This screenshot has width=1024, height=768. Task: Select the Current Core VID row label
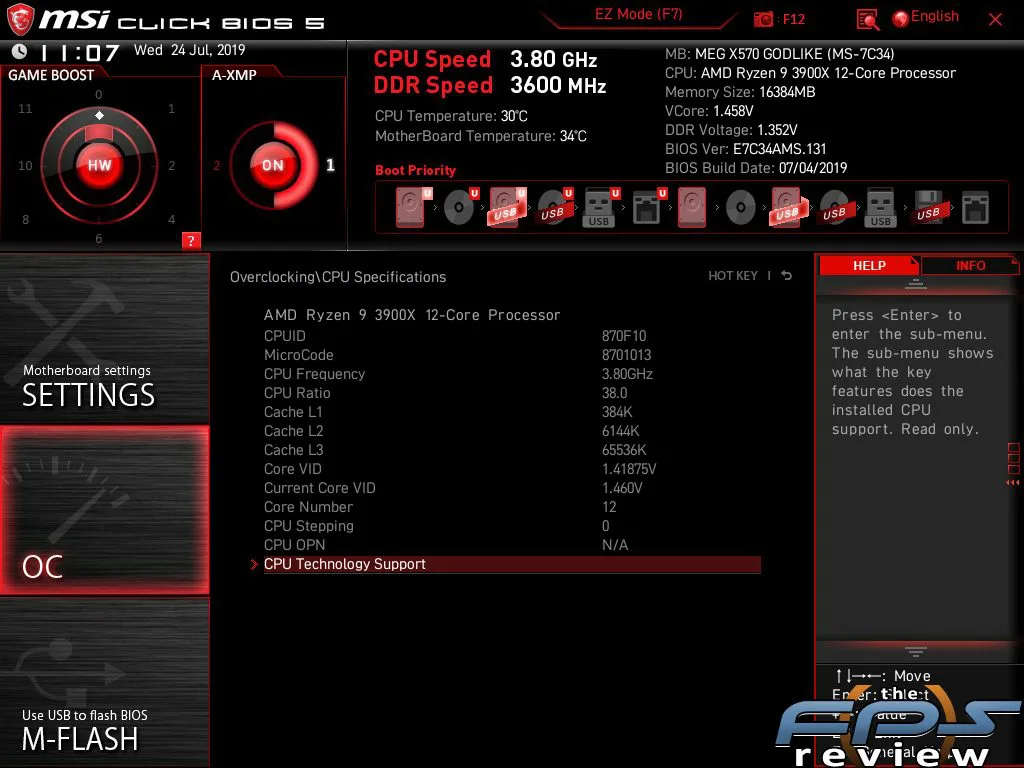319,488
